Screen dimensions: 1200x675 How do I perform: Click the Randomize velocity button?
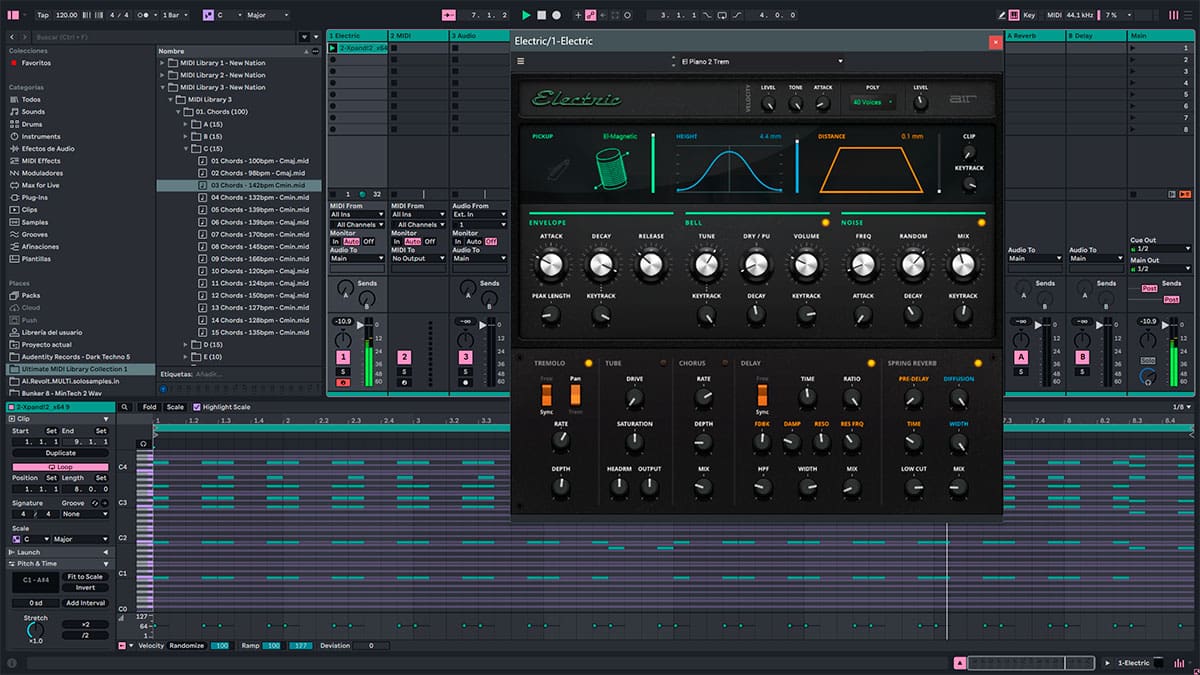pos(186,646)
